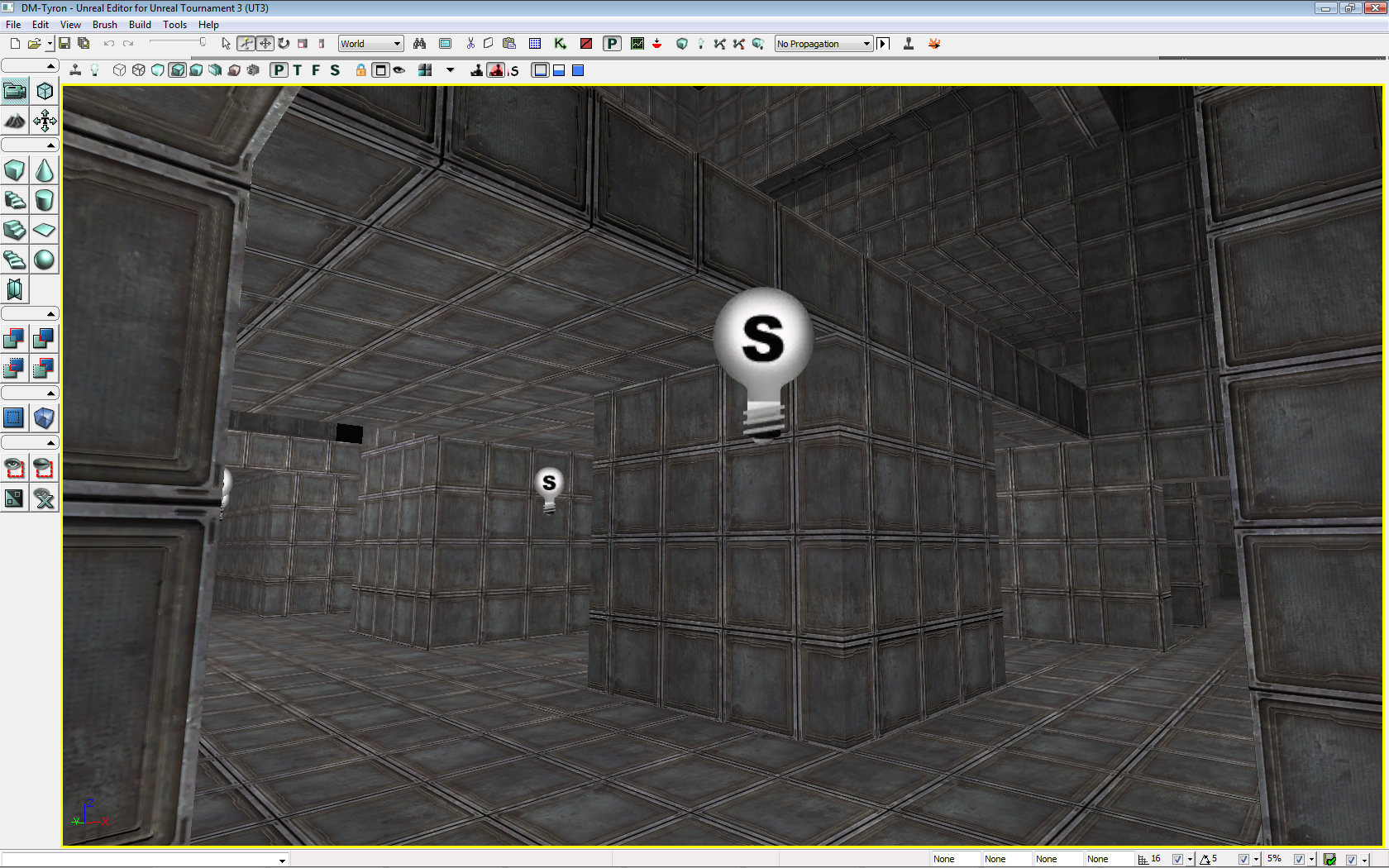Activate Camera mode in left toolbox

coord(15,90)
